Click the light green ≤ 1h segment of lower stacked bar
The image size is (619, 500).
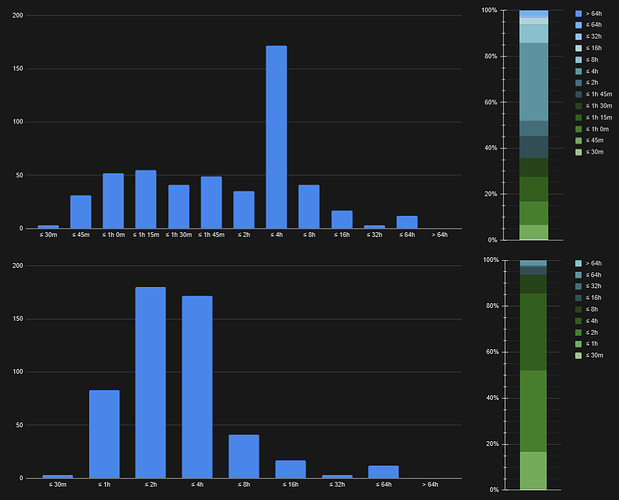click(x=533, y=470)
